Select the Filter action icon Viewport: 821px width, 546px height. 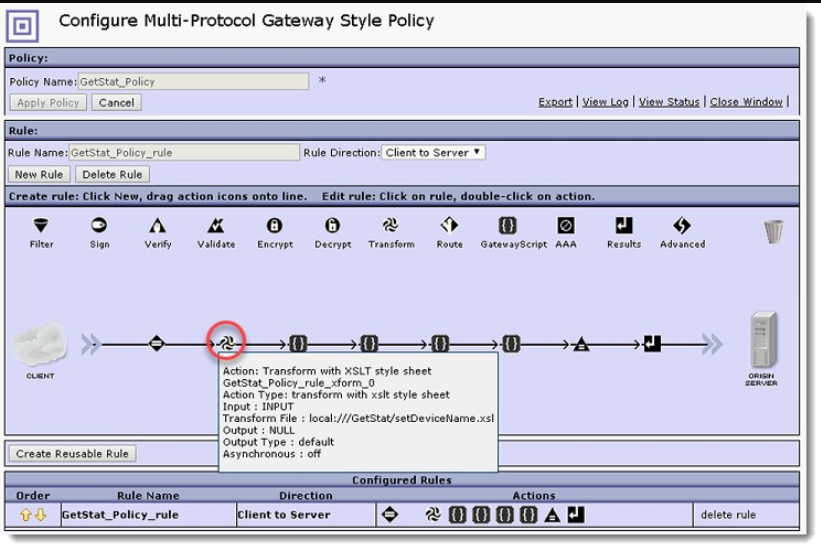coord(41,226)
